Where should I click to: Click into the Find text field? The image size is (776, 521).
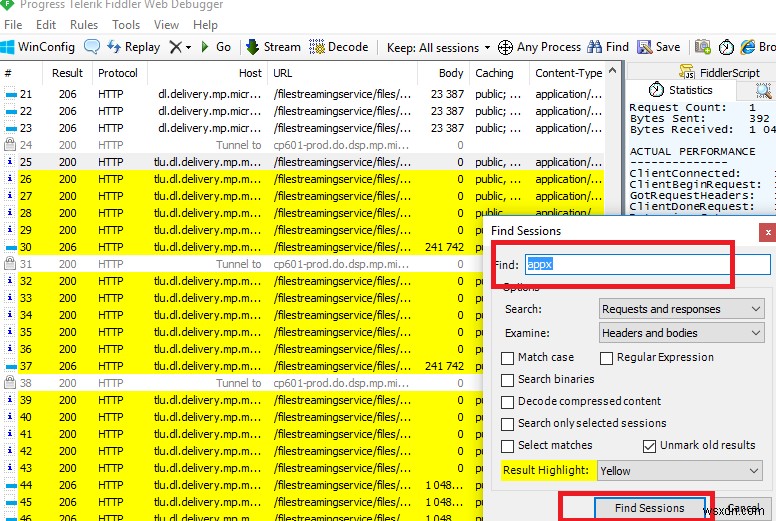pyautogui.click(x=647, y=264)
